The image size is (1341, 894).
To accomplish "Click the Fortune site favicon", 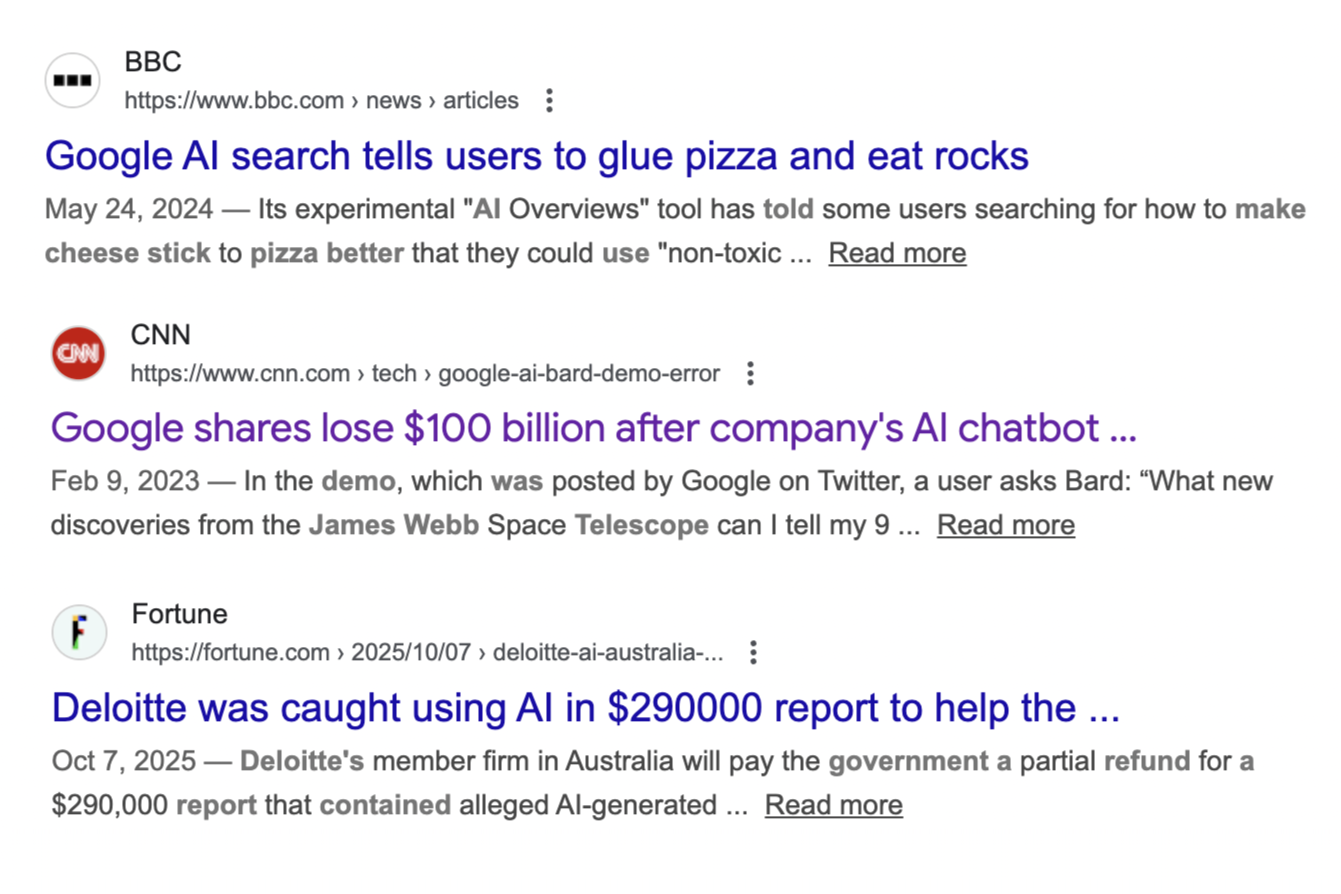I will (79, 632).
